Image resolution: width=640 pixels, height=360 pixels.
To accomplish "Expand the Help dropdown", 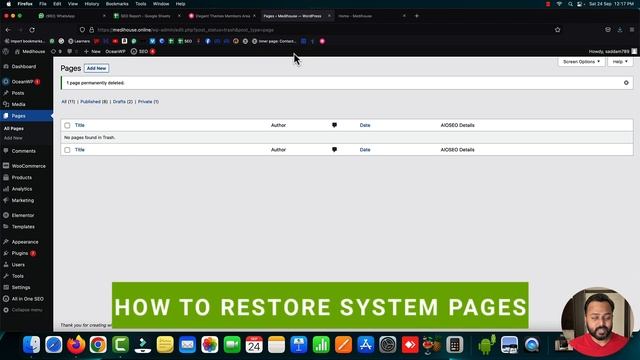I will pos(620,62).
